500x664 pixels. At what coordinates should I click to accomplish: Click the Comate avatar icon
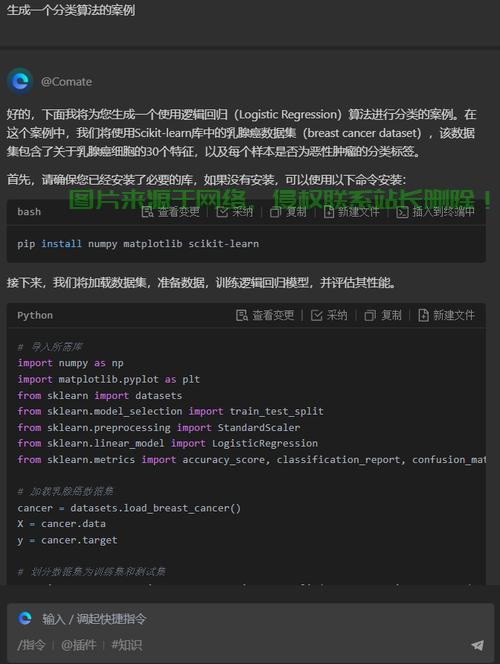click(x=20, y=81)
